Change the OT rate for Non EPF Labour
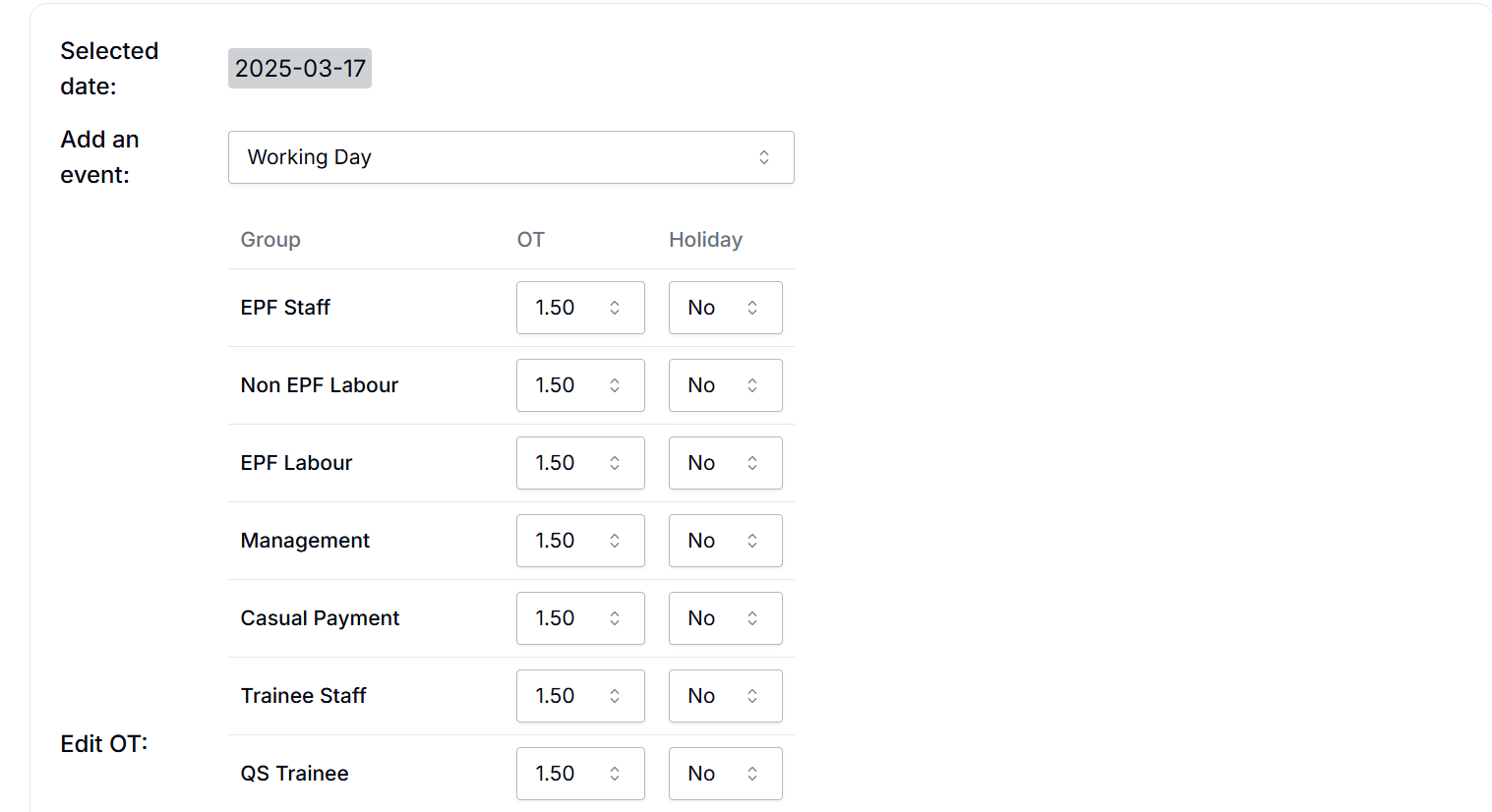Screen dimensions: 1492x812 pyautogui.click(x=580, y=385)
